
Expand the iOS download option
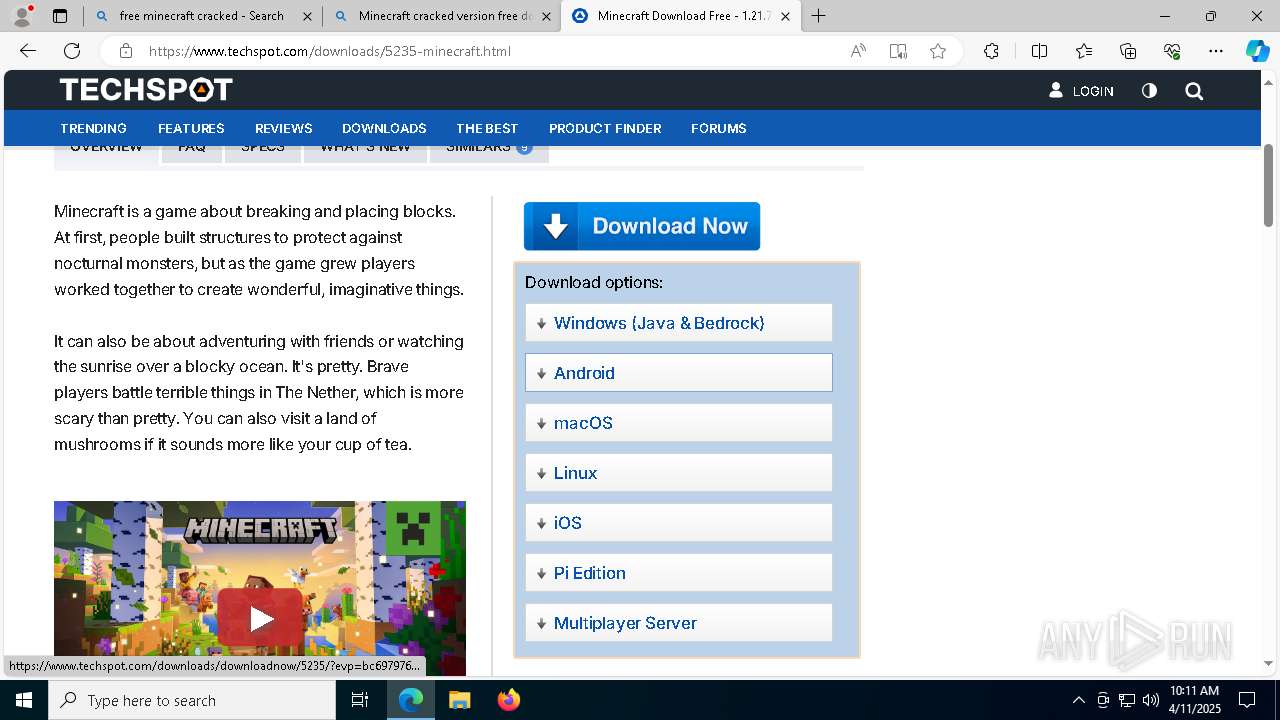coord(679,523)
